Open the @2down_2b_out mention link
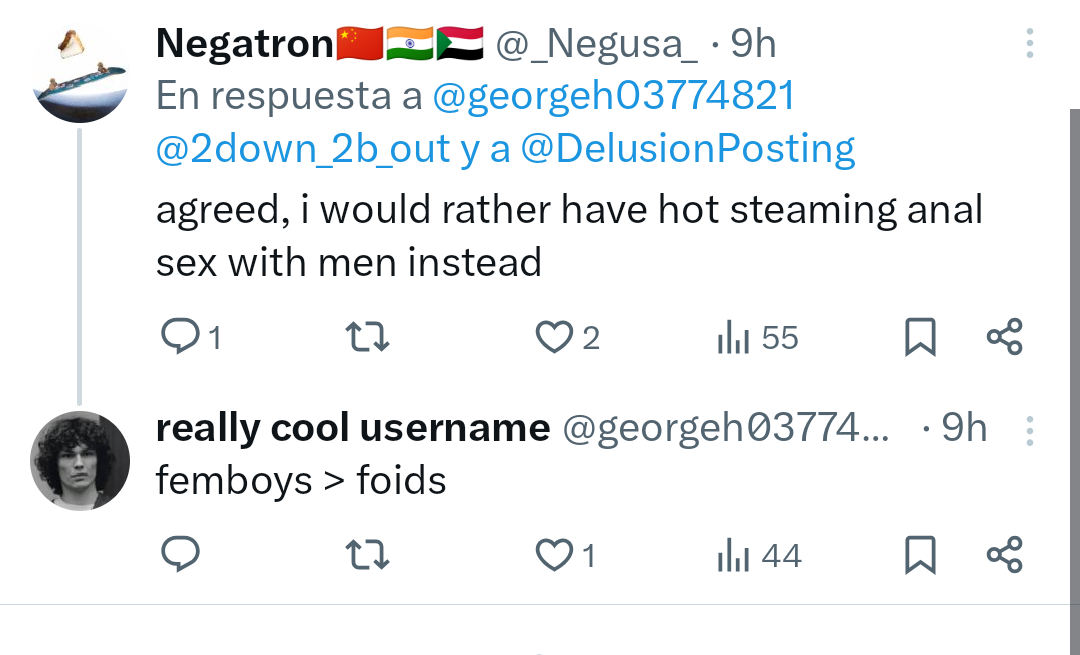1080x655 pixels. [303, 149]
